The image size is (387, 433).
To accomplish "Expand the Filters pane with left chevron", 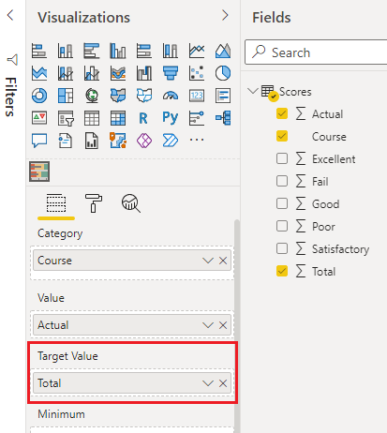I will click(10, 15).
